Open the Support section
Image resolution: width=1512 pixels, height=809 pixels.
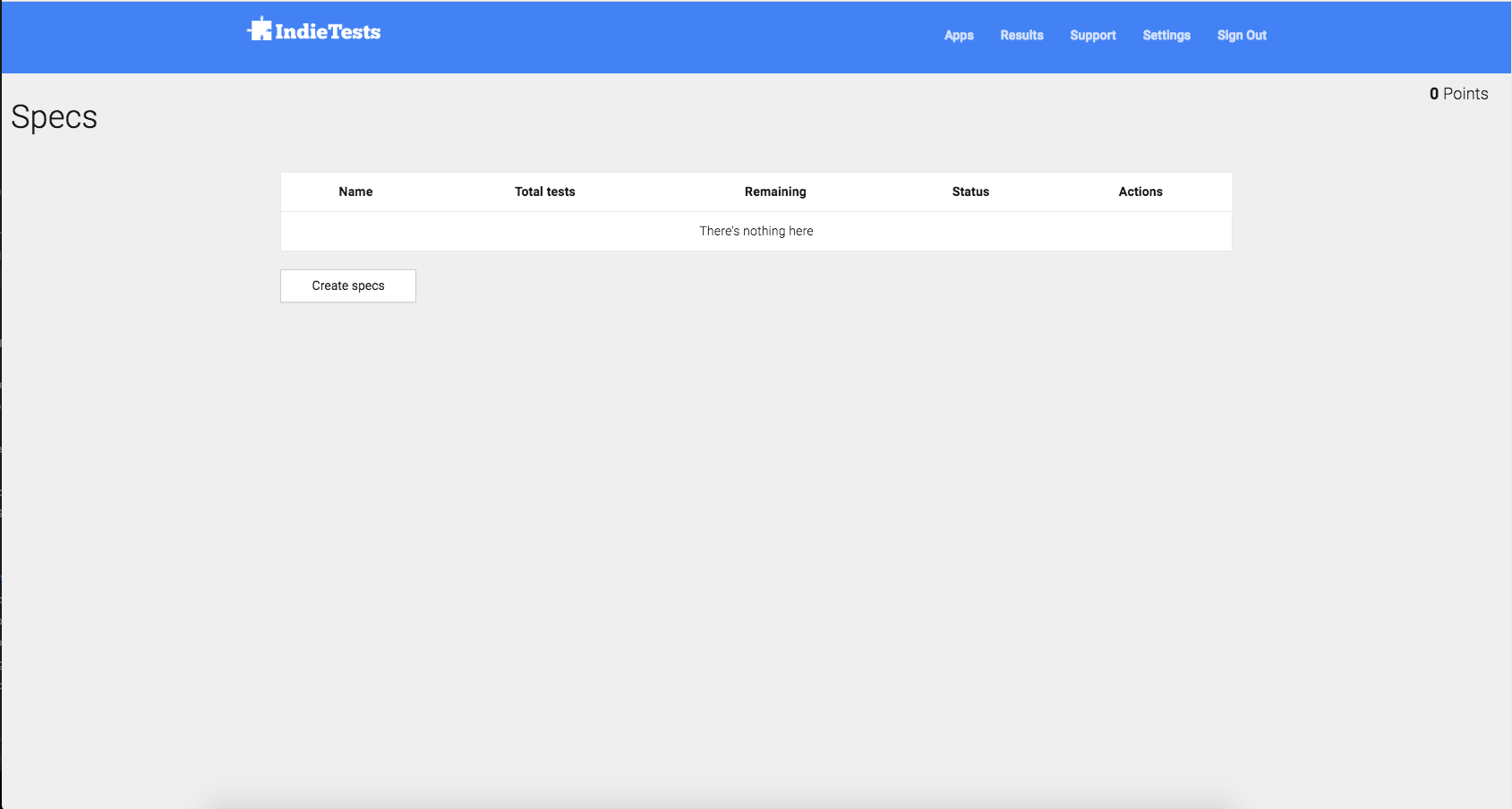(x=1093, y=36)
